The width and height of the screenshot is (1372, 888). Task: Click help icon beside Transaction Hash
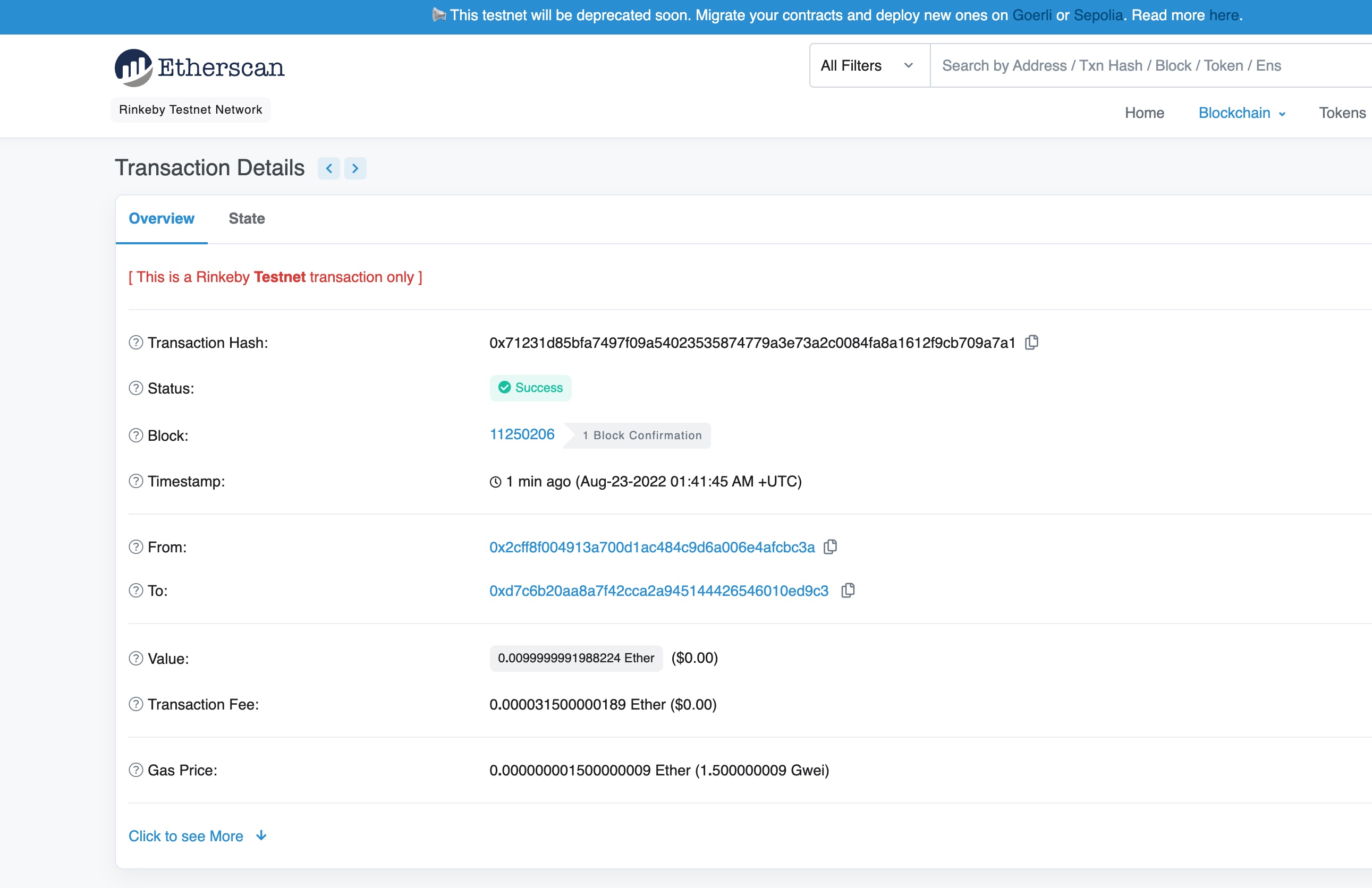[x=135, y=343]
